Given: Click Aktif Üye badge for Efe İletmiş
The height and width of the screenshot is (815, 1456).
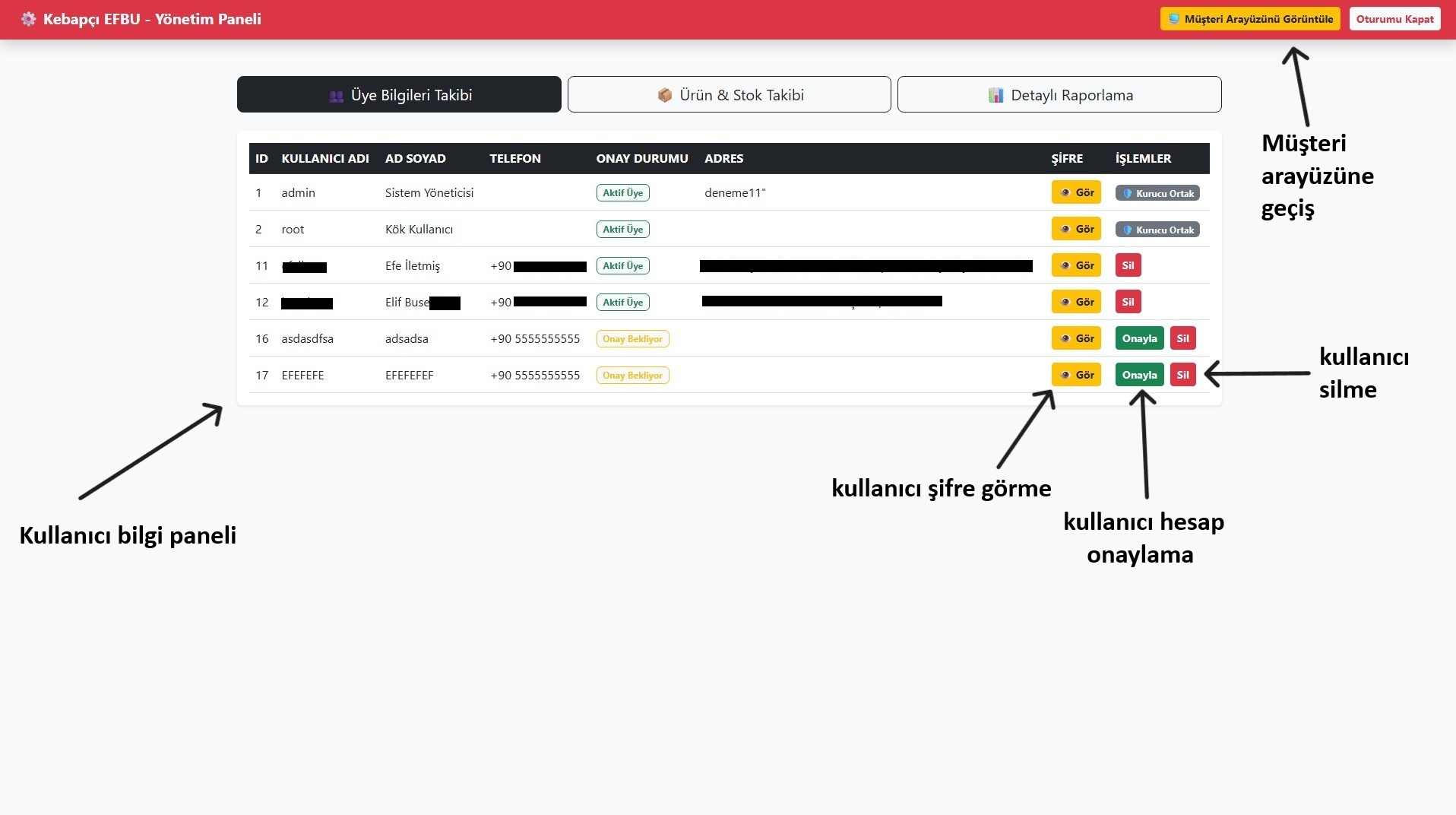Looking at the screenshot, I should coord(622,266).
